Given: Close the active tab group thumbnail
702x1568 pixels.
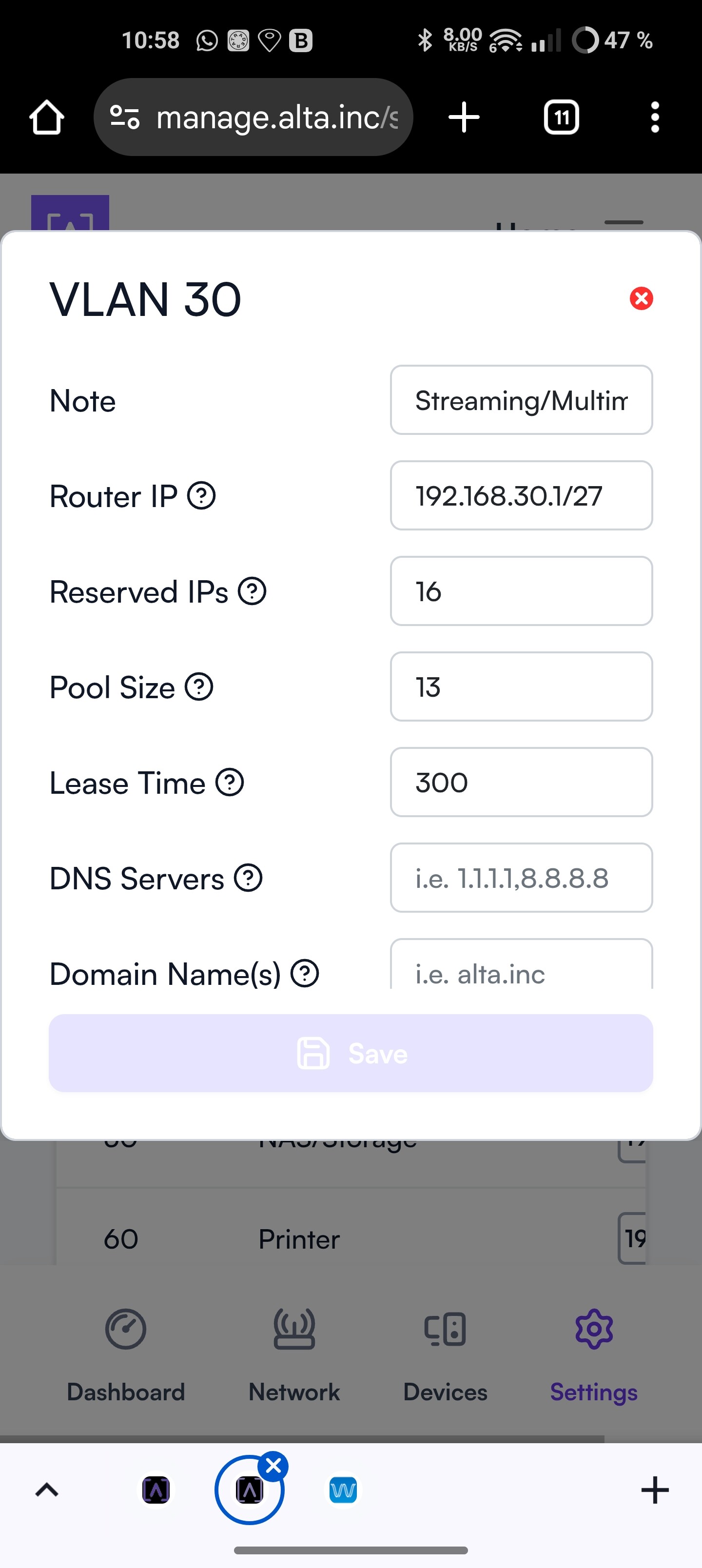Looking at the screenshot, I should tap(273, 1466).
